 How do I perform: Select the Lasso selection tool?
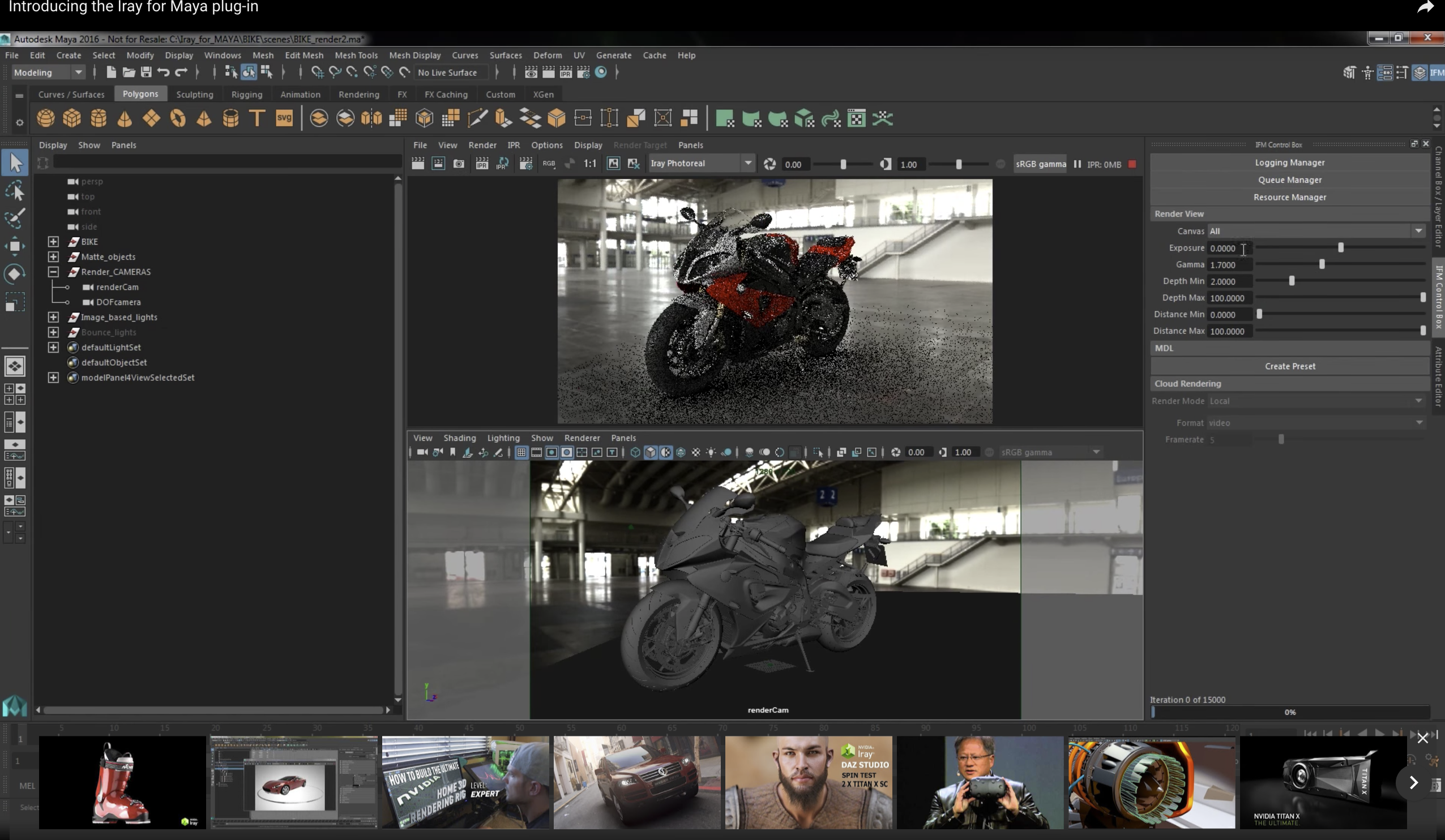[x=15, y=191]
